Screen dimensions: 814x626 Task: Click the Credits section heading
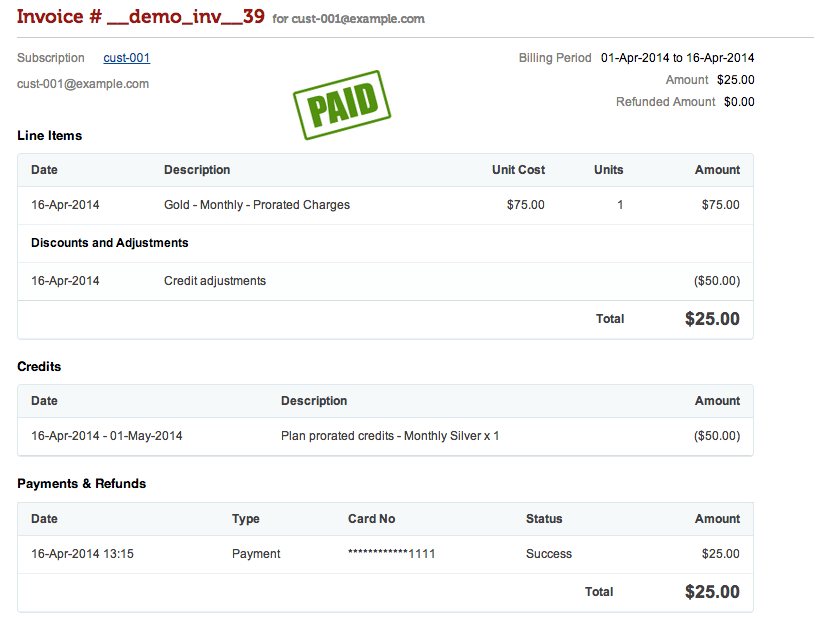pyautogui.click(x=33, y=366)
